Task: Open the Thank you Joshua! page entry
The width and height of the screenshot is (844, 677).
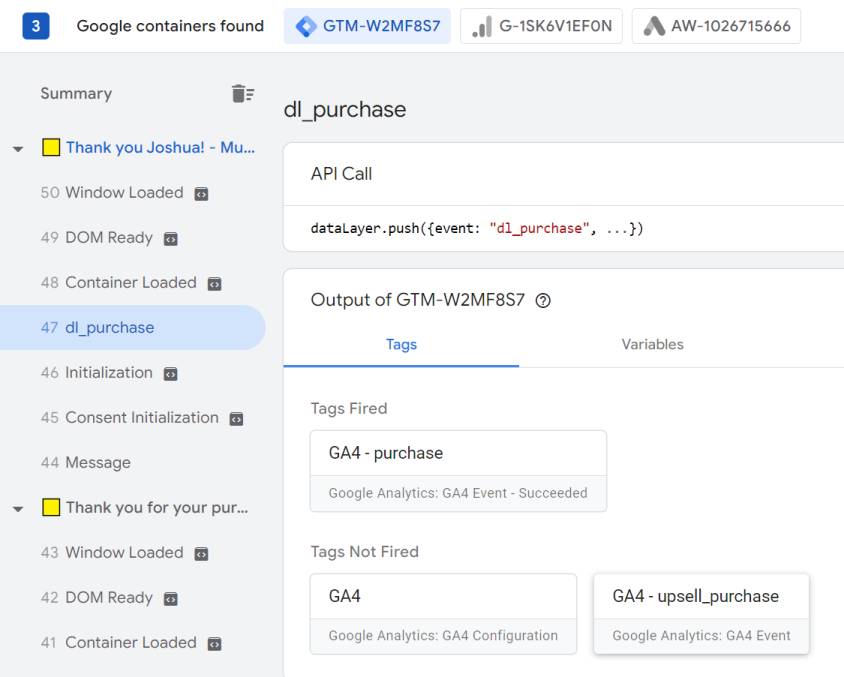Action: [160, 147]
